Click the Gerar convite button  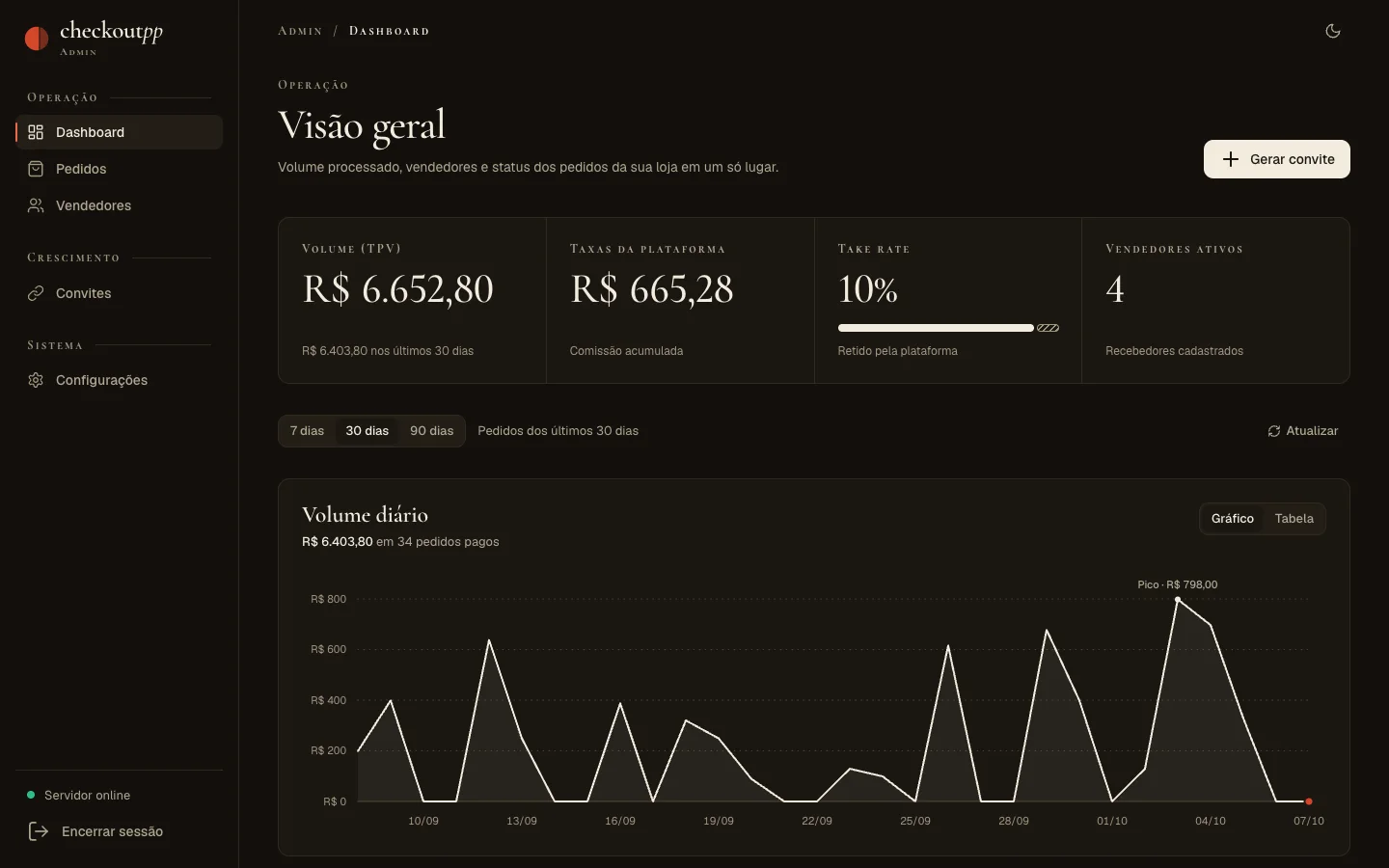pyautogui.click(x=1277, y=159)
